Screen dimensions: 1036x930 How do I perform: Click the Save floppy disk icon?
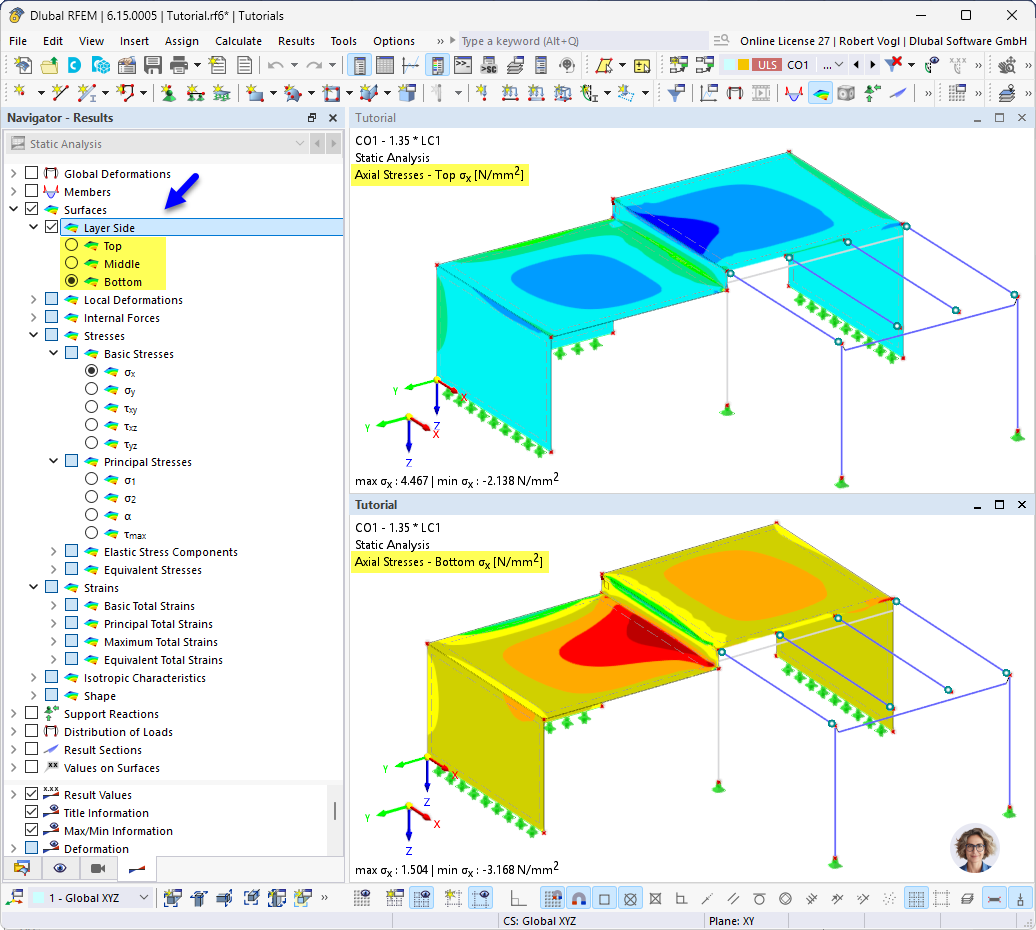point(153,65)
